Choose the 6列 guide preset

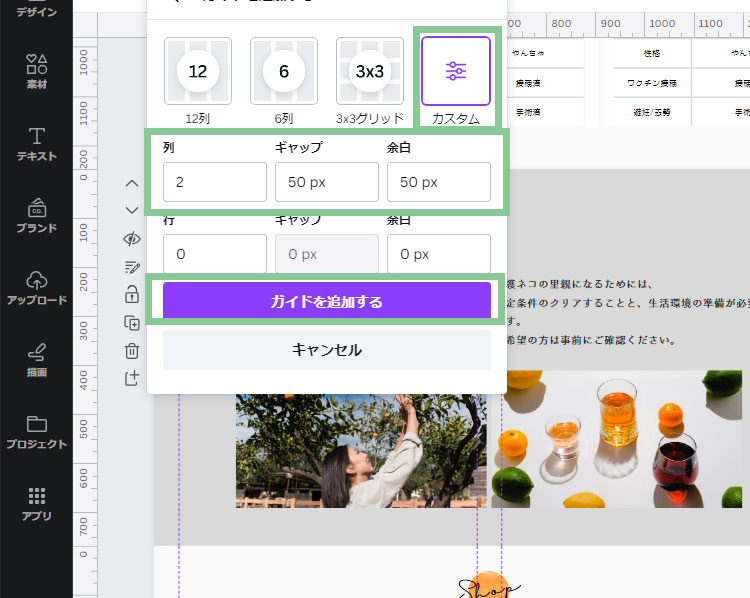coord(284,71)
